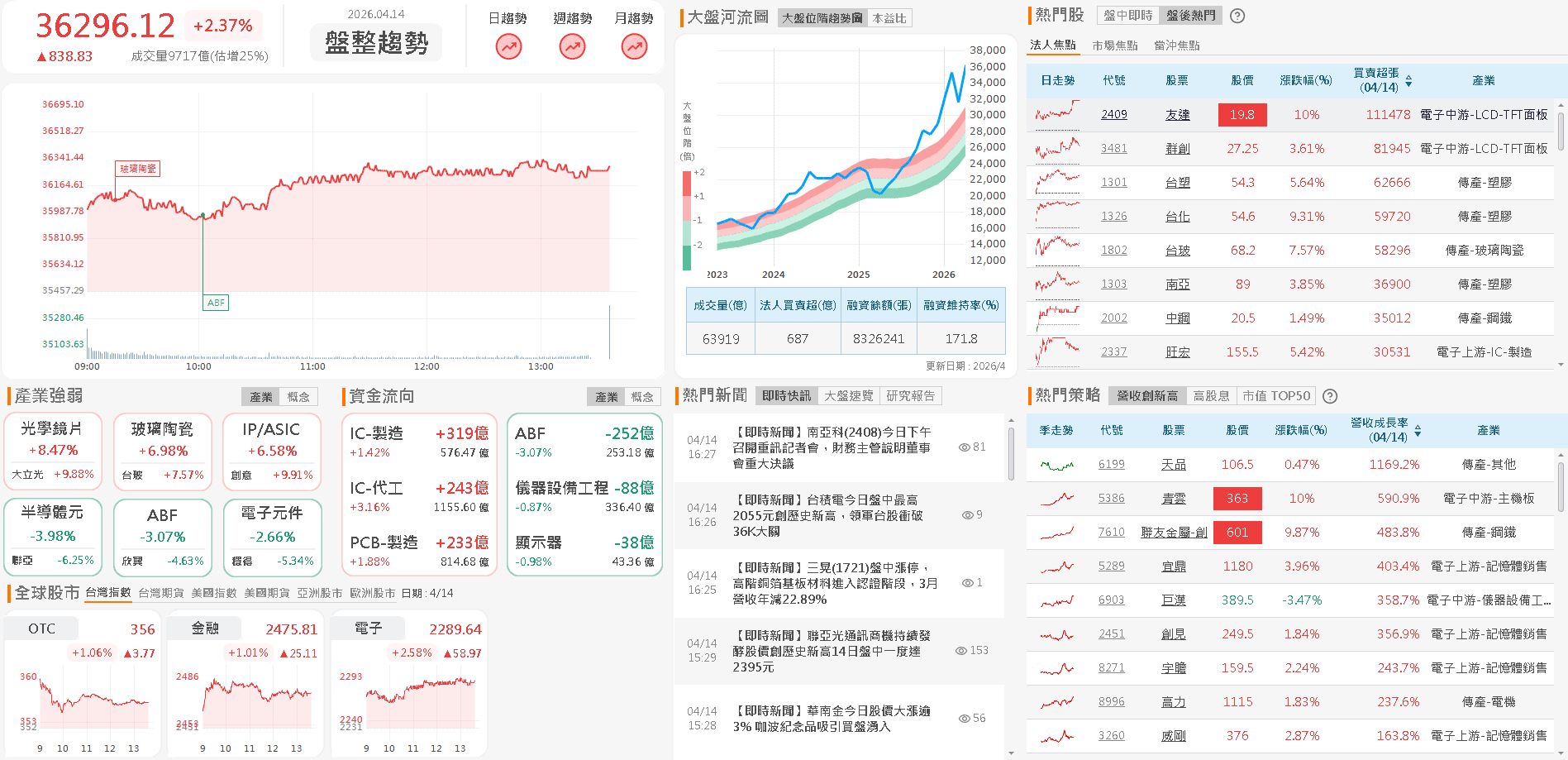Open stock name link 台塑
The width and height of the screenshot is (1568, 760).
(1178, 183)
